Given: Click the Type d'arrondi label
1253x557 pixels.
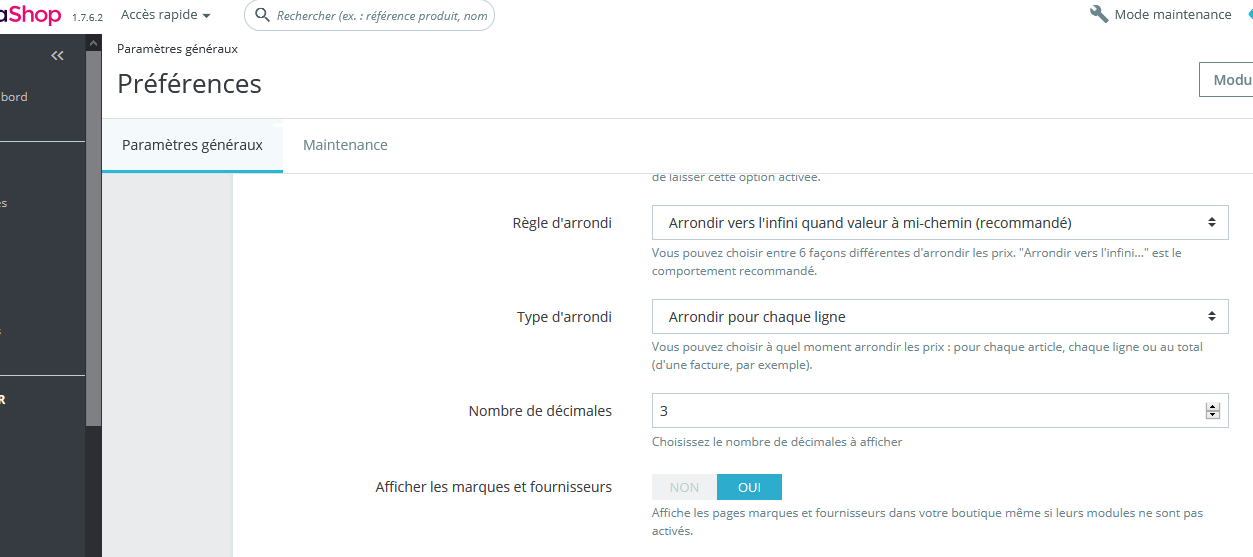Looking at the screenshot, I should click(564, 317).
